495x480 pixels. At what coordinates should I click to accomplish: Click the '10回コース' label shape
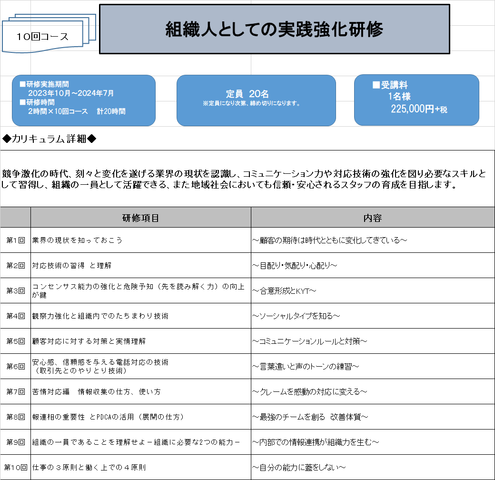point(49,34)
